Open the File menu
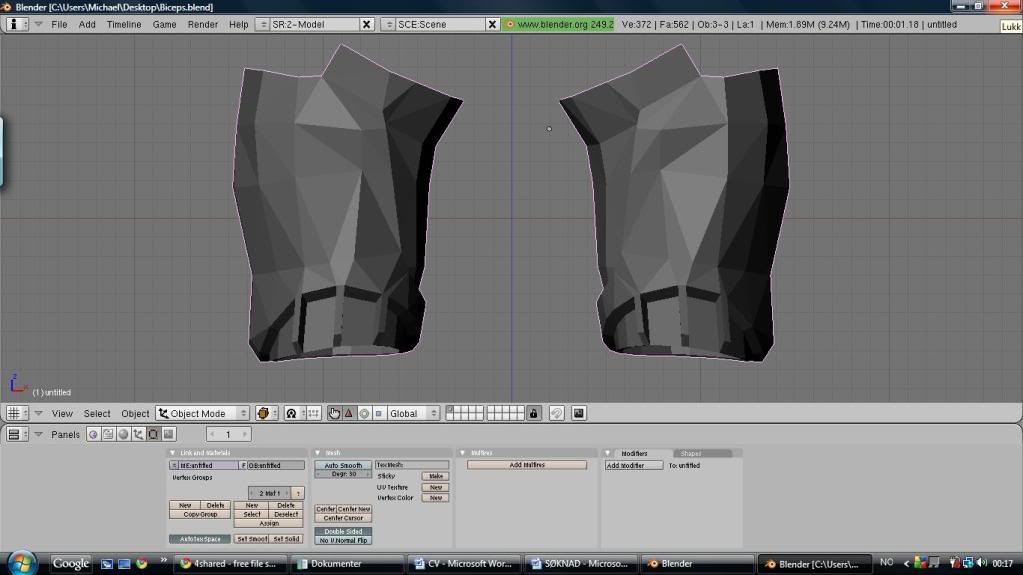This screenshot has height=575, width=1023. click(x=59, y=24)
